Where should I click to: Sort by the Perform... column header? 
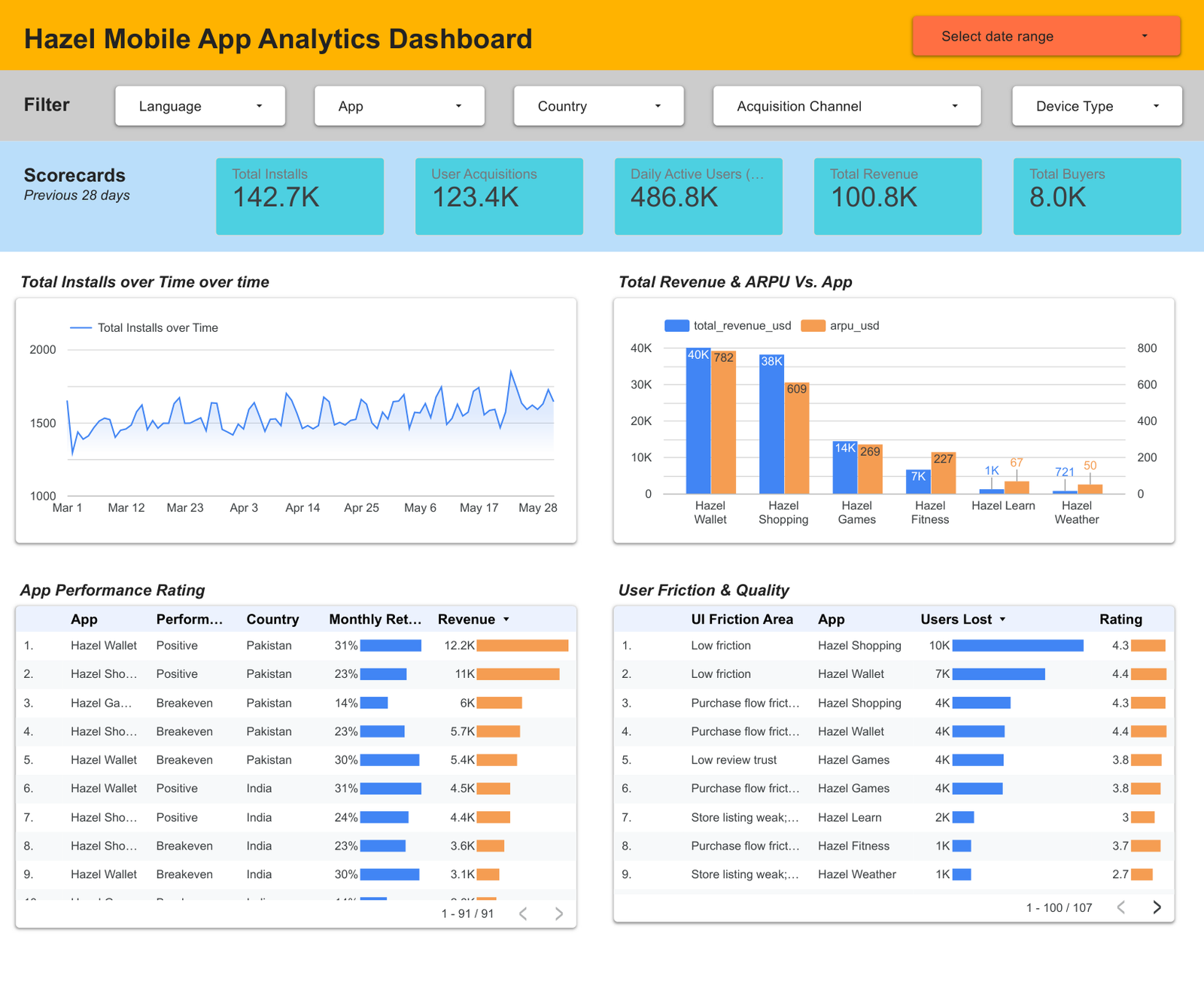coord(190,619)
